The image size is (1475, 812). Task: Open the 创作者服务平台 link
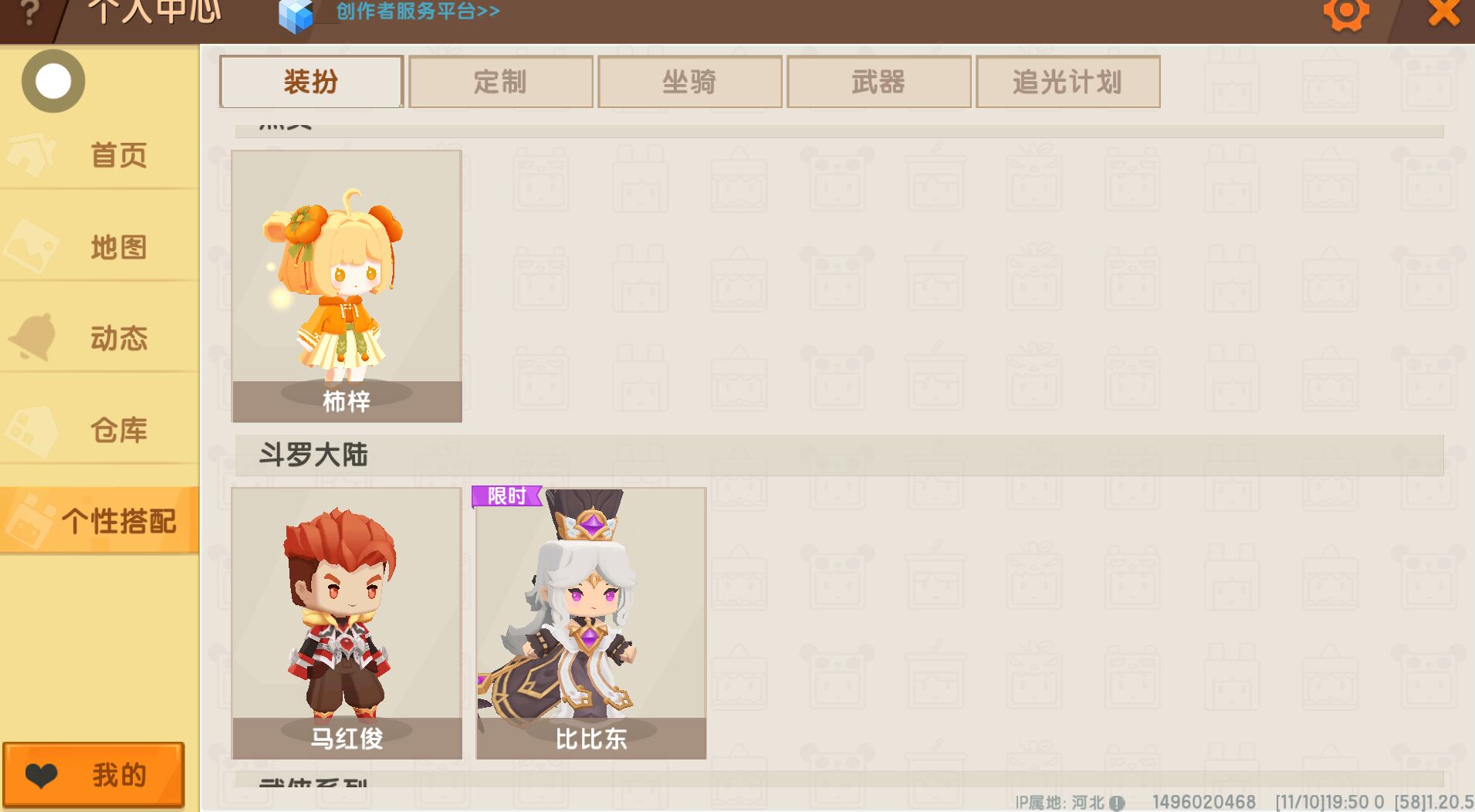[418, 11]
